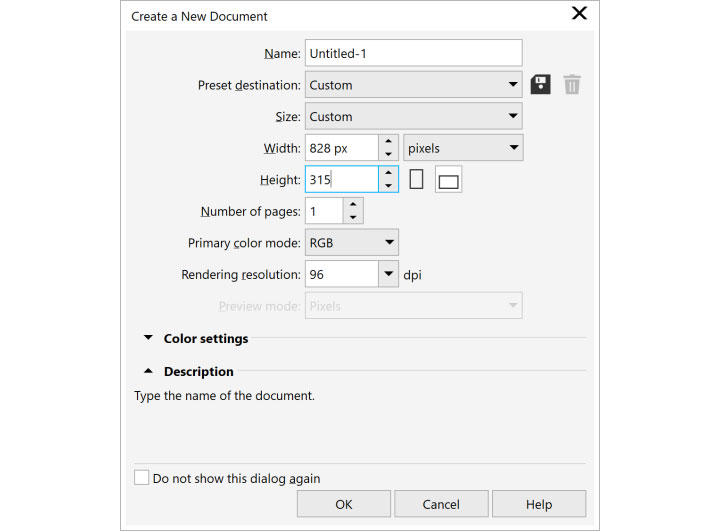Screen dimensions: 720x531
Task: Decrease number of pages with down arrow
Action: tap(352, 218)
